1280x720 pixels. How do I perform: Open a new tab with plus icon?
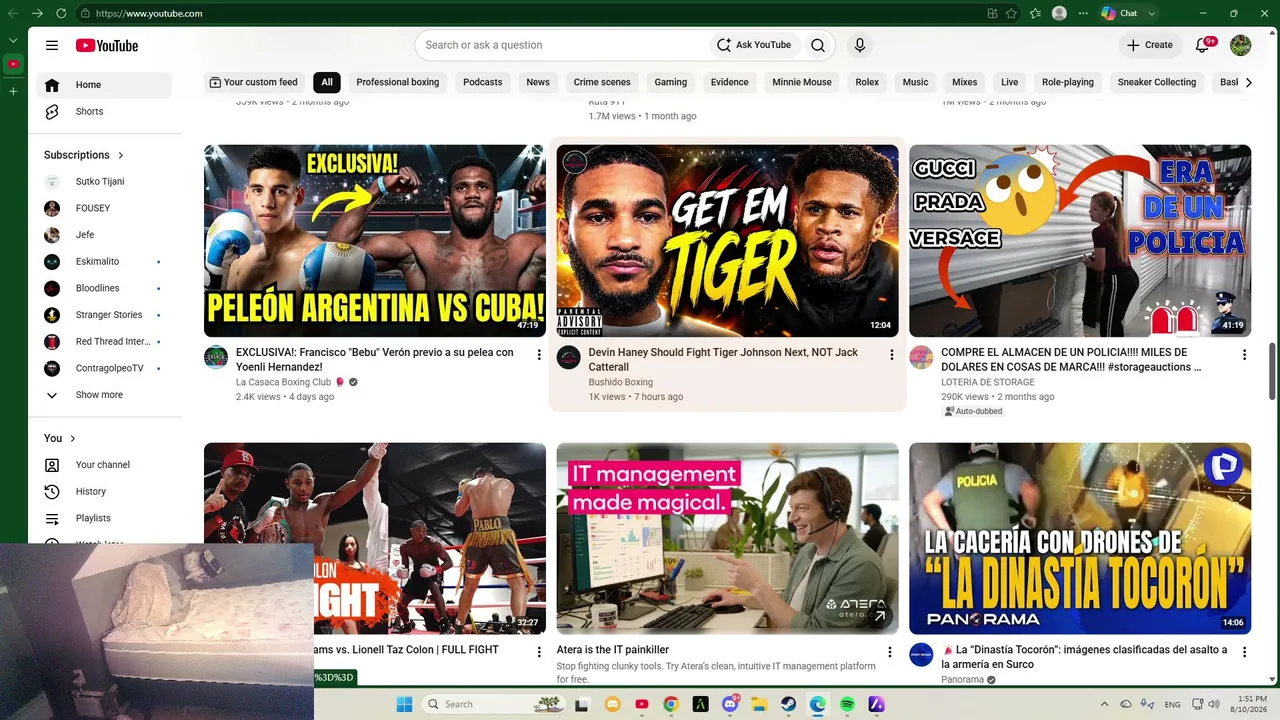coord(13,91)
